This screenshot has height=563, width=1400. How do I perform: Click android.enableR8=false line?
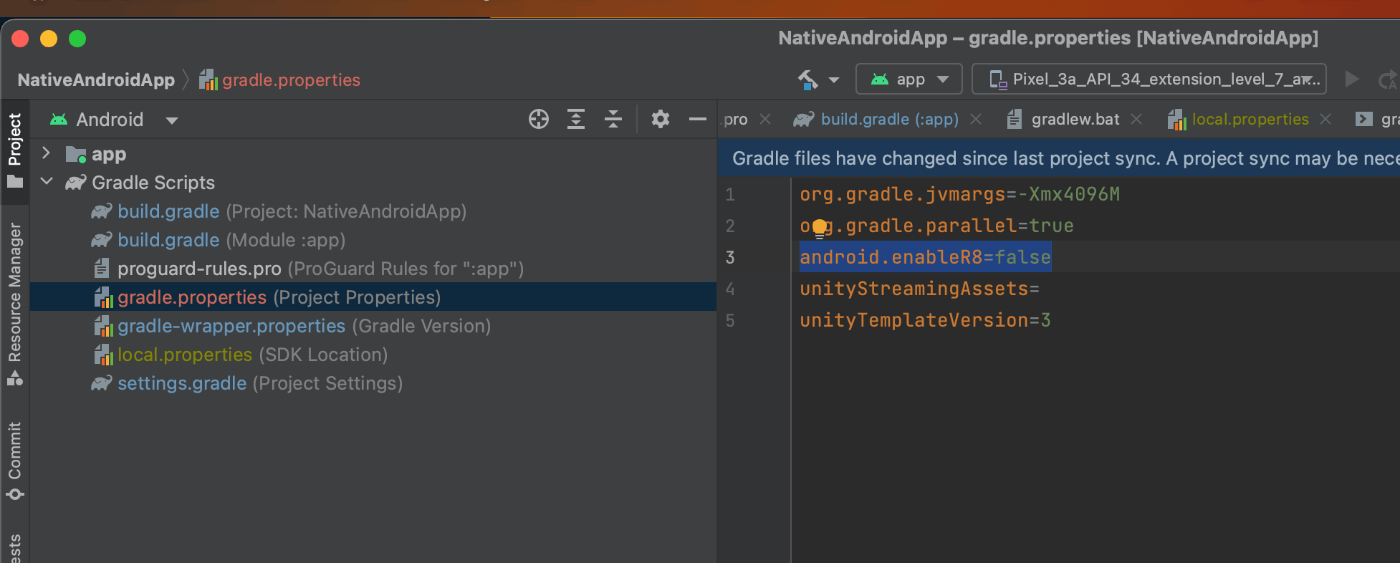click(x=925, y=257)
